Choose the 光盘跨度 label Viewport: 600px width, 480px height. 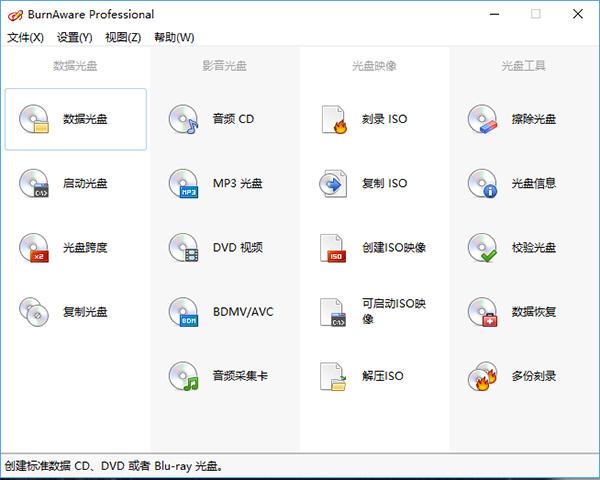[x=85, y=248]
